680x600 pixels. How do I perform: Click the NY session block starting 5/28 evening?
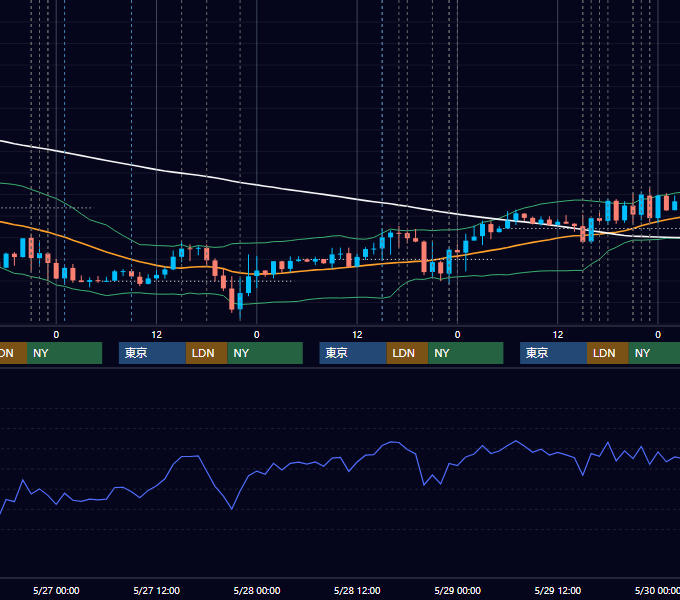click(x=466, y=353)
